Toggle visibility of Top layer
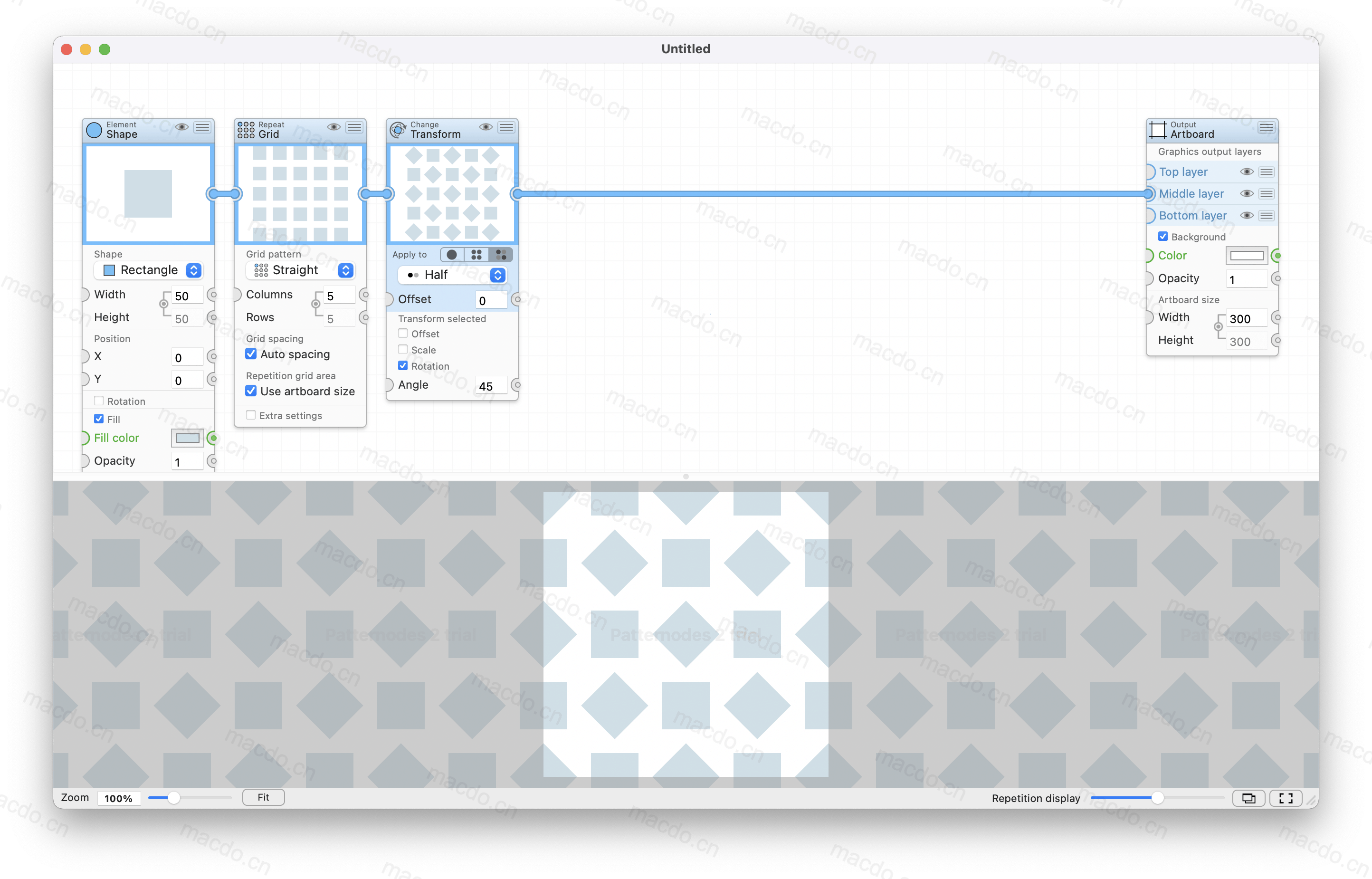 pos(1246,171)
